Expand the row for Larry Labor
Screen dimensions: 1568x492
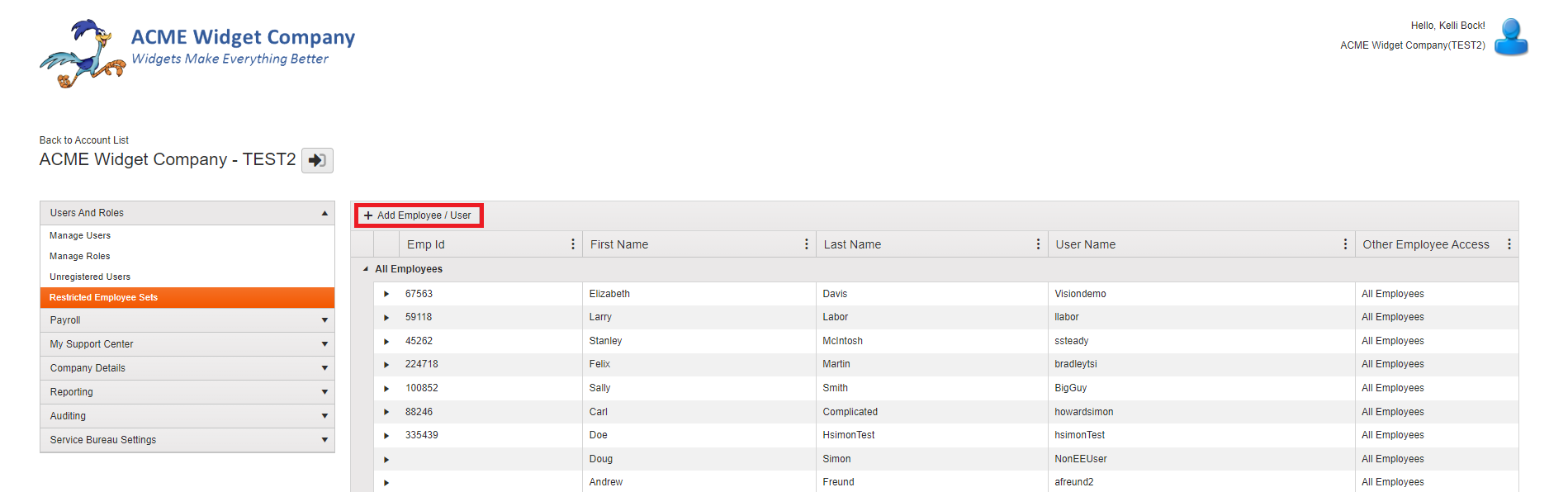(386, 317)
